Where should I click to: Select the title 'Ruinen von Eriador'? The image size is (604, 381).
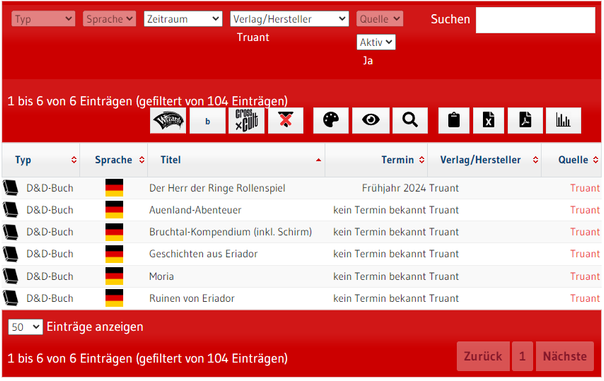[192, 298]
